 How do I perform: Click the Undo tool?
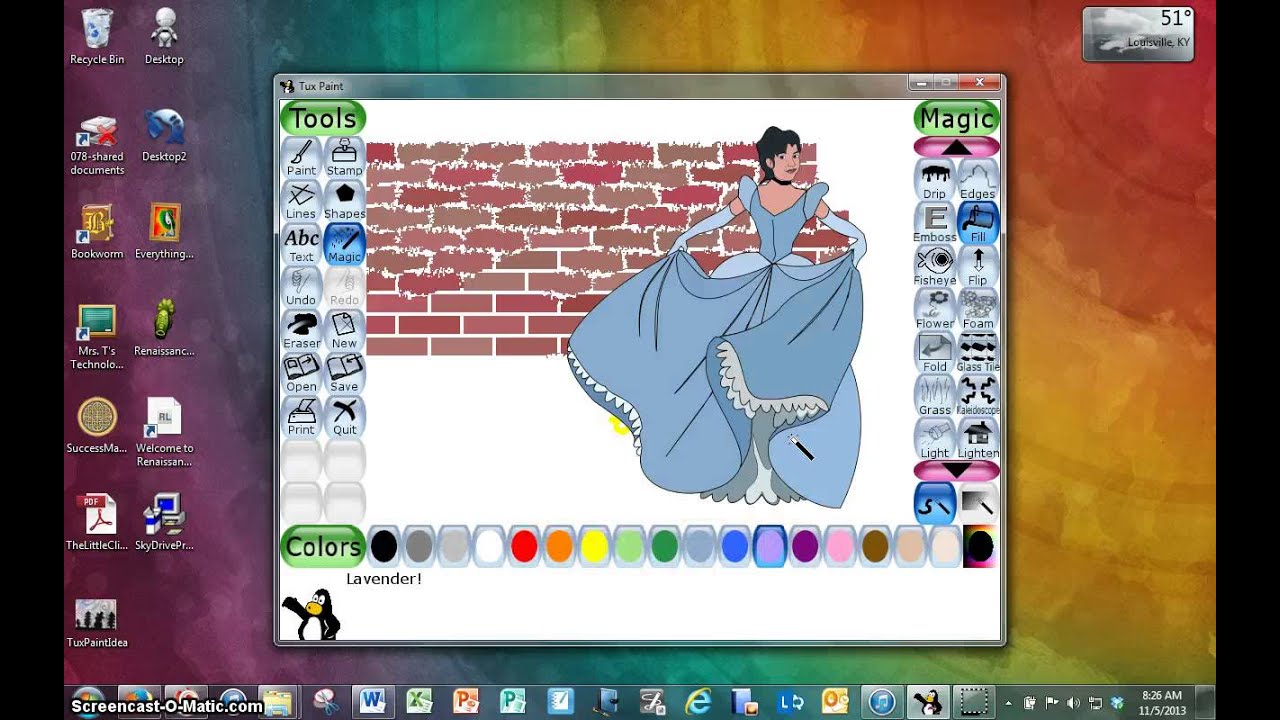pos(301,286)
